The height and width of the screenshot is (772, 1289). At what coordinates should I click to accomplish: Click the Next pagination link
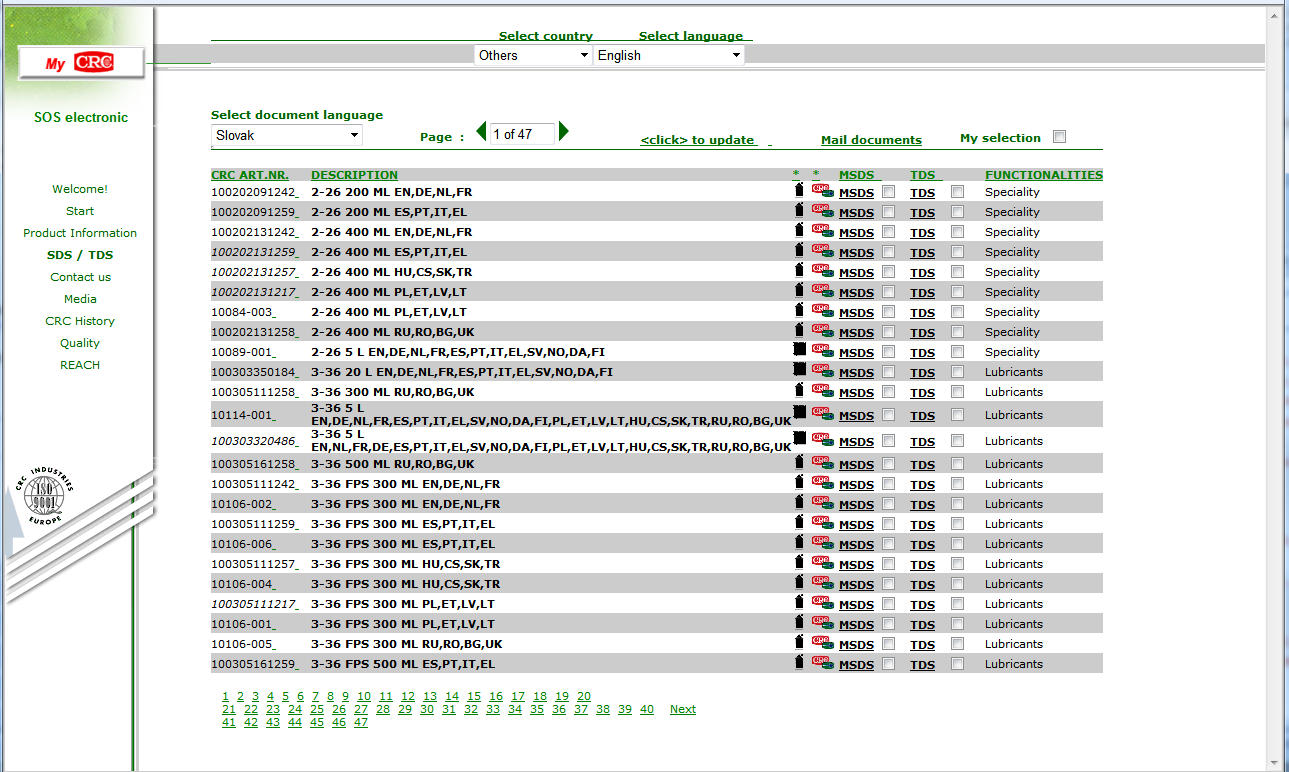(683, 709)
